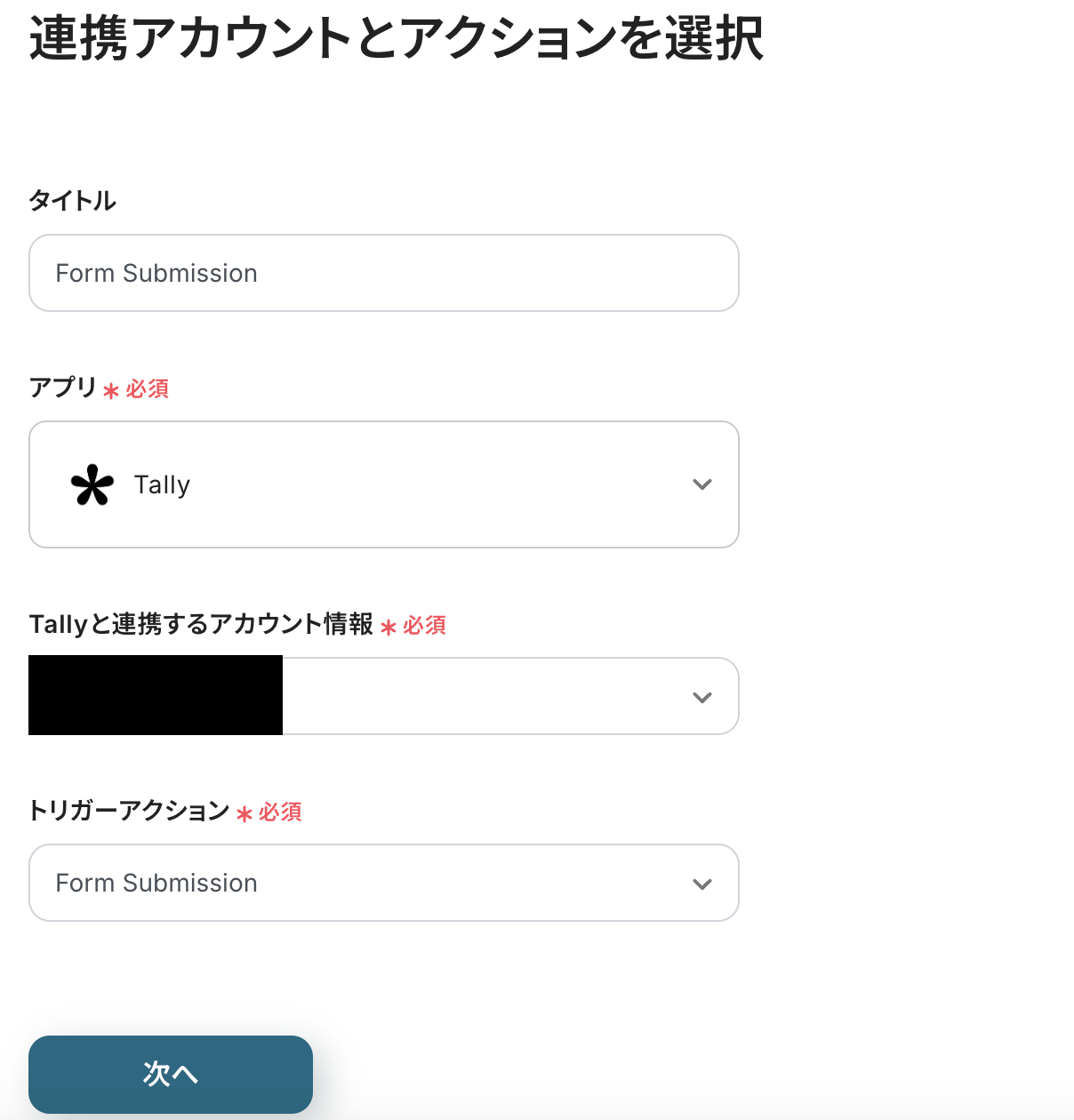
Task: Click Form Submission in the trigger action dropdown
Action: [156, 884]
